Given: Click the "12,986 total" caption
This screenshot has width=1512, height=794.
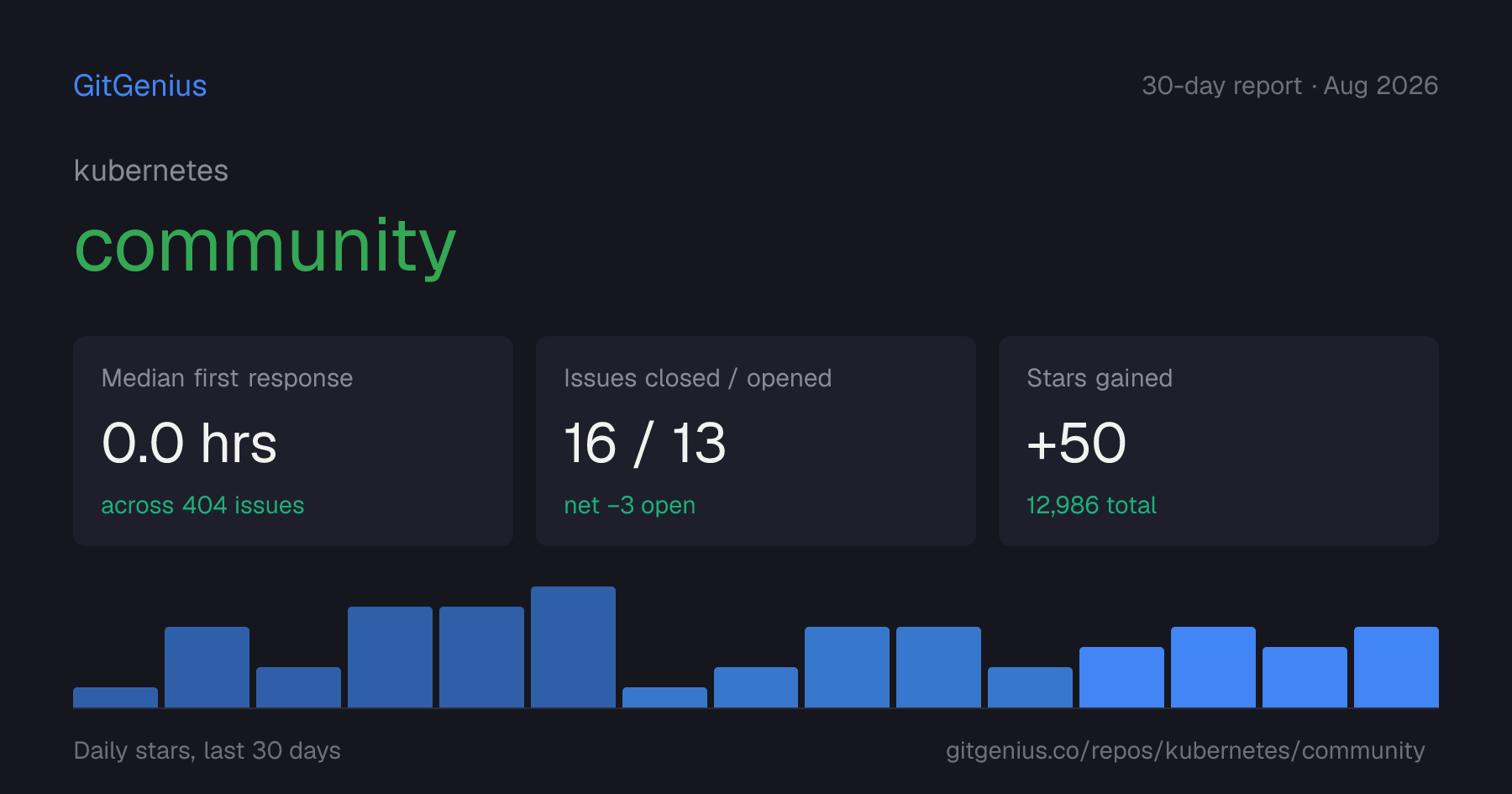Looking at the screenshot, I should click(1091, 505).
